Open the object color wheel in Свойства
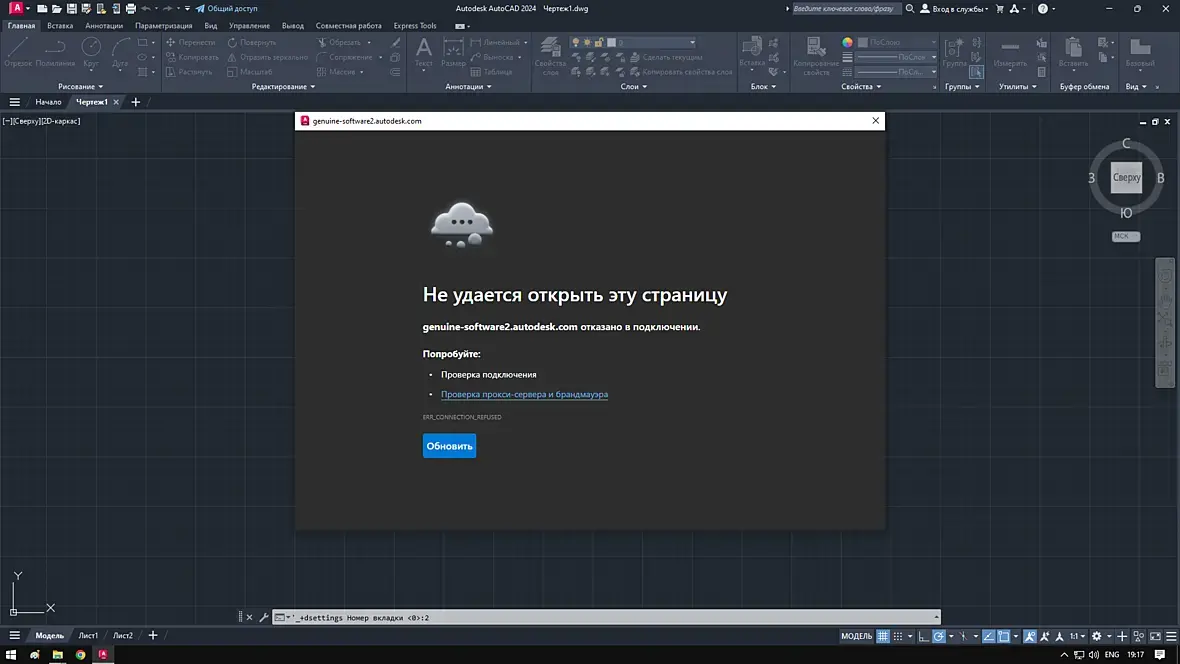Image resolution: width=1180 pixels, height=664 pixels. click(x=847, y=42)
